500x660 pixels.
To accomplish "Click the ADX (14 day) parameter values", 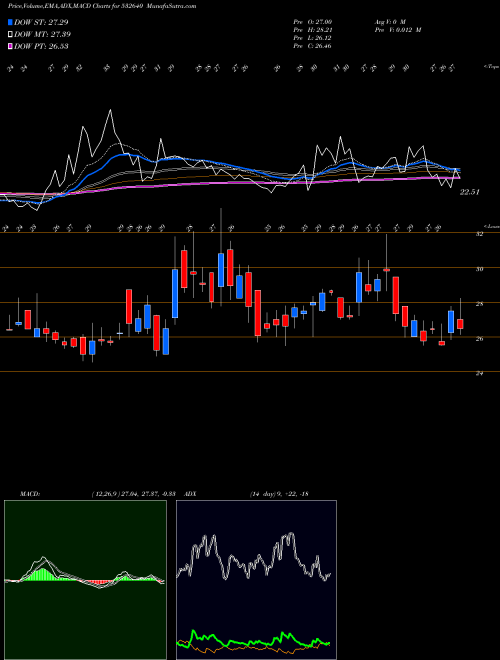I will 279,494.
